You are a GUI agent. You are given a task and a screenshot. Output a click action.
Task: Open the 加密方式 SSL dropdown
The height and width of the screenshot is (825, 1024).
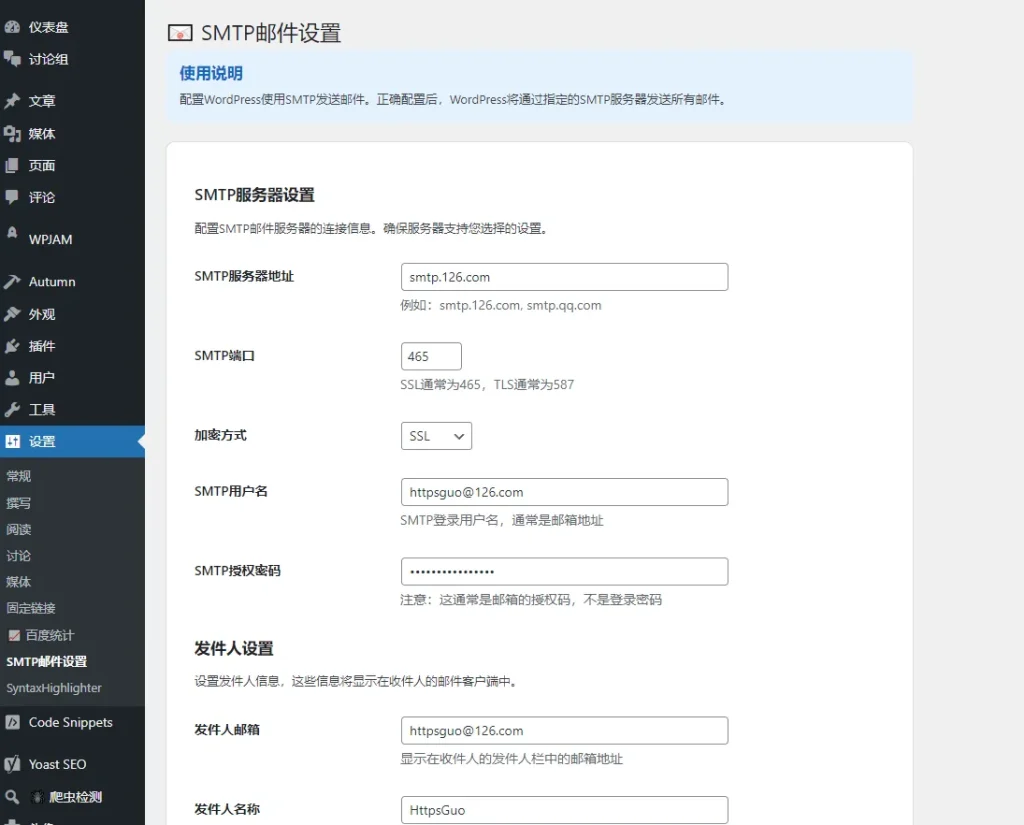[436, 436]
